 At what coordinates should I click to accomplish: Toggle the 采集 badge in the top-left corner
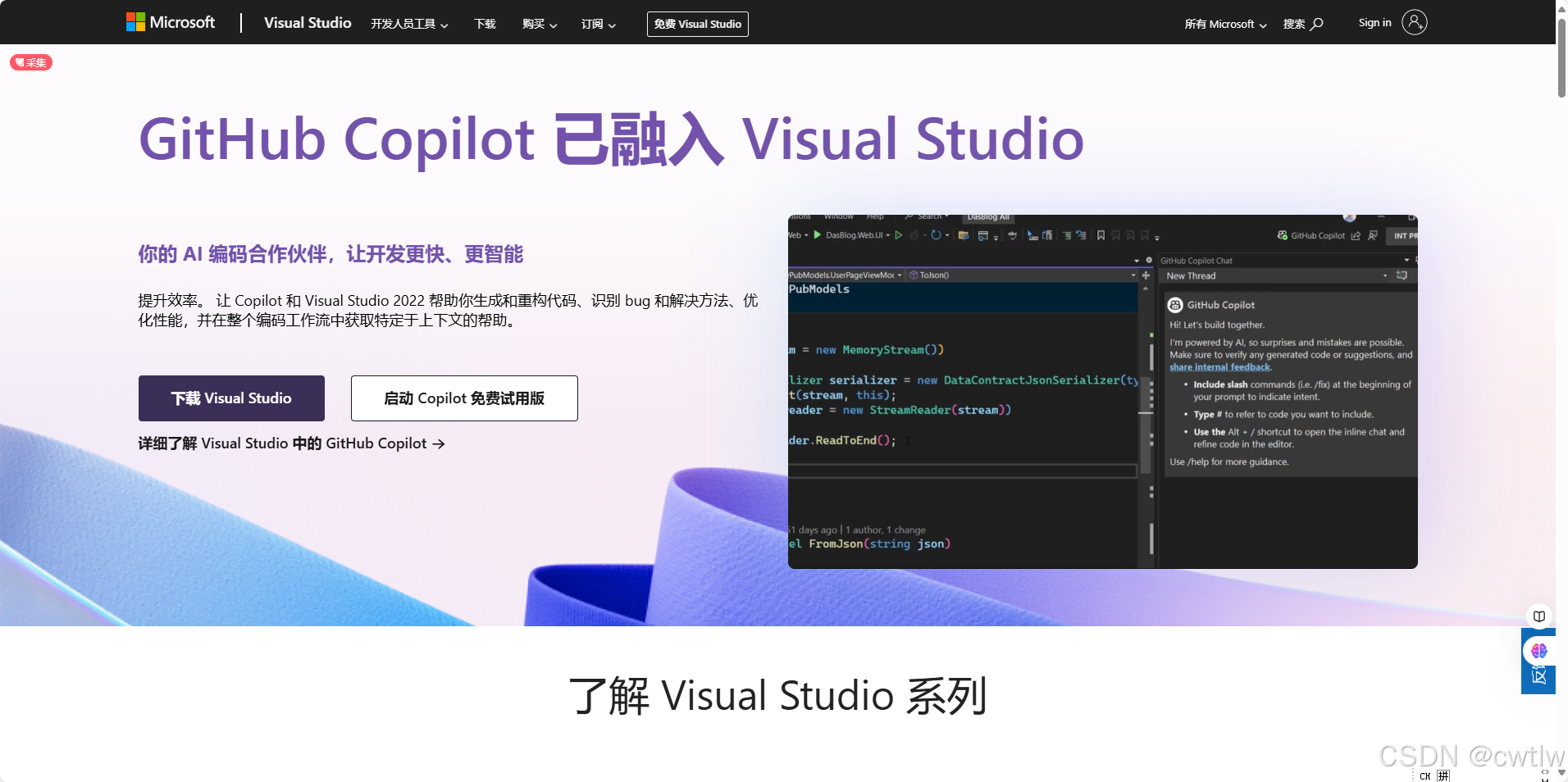(x=30, y=62)
